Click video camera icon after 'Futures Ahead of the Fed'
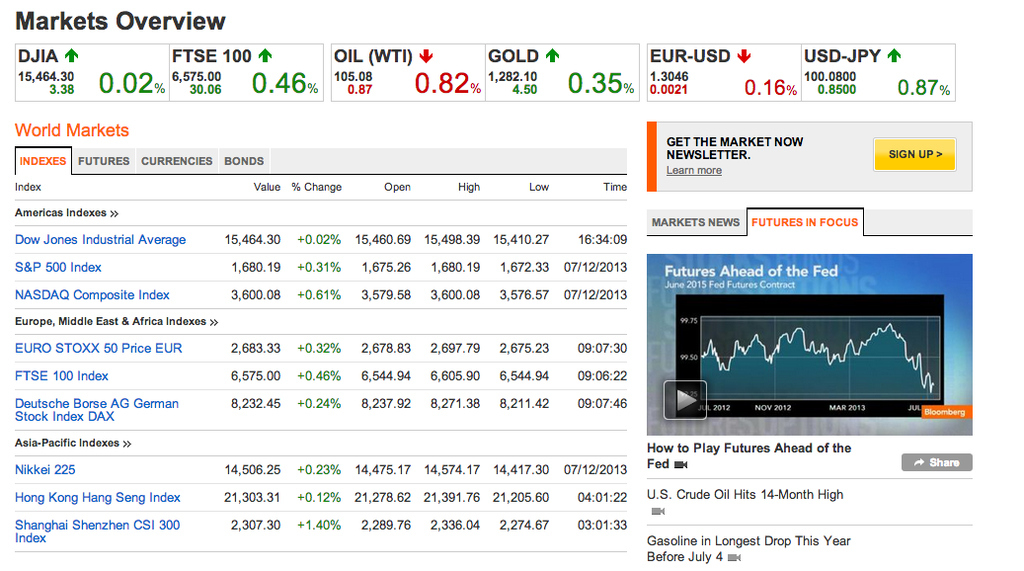Viewport: 1024px width, 571px height. tap(681, 465)
